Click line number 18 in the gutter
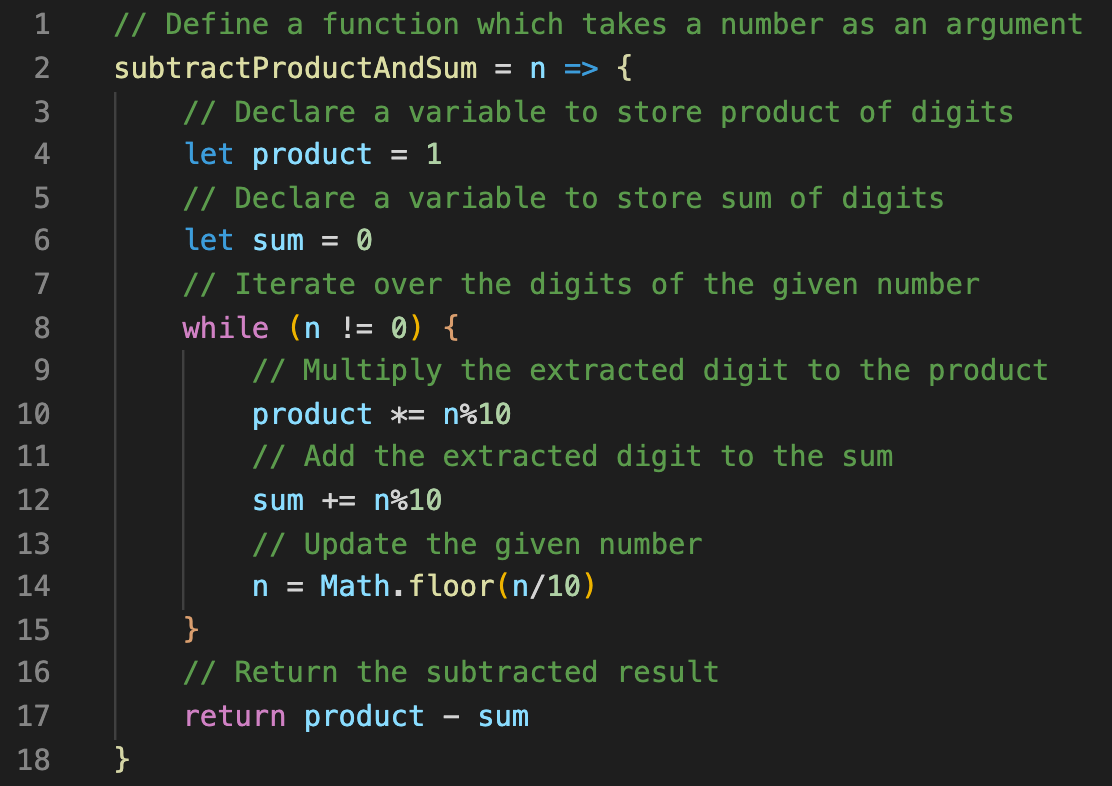Screen dimensions: 1112x786 [x=33, y=760]
